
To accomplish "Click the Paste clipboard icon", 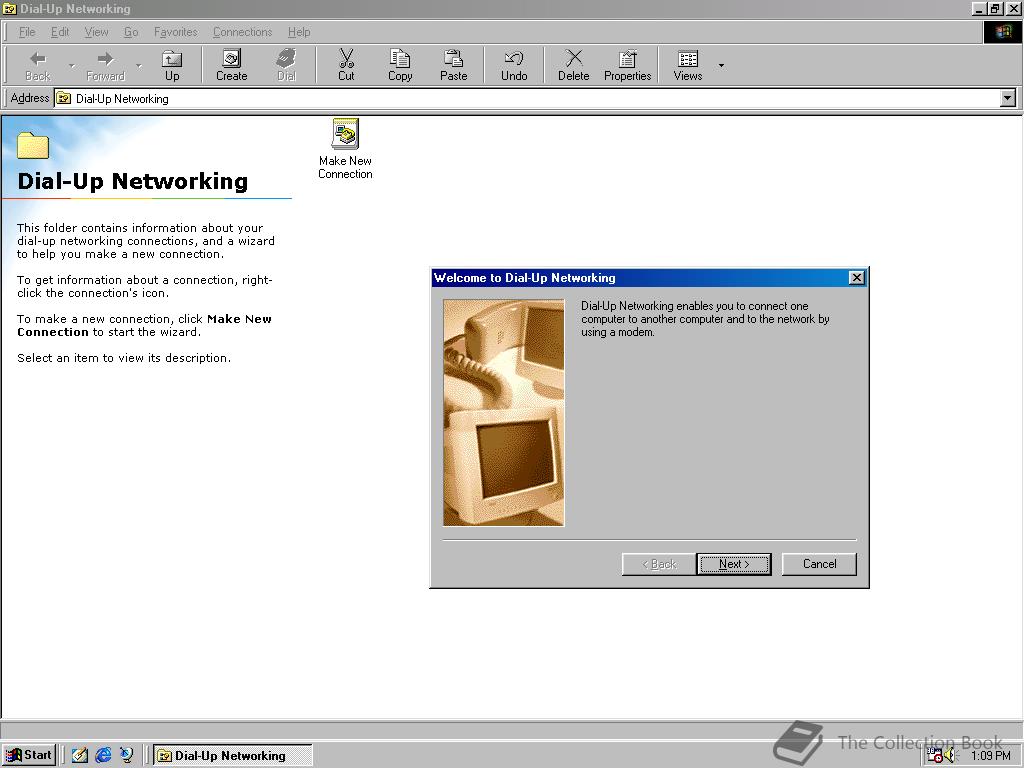I will [453, 65].
